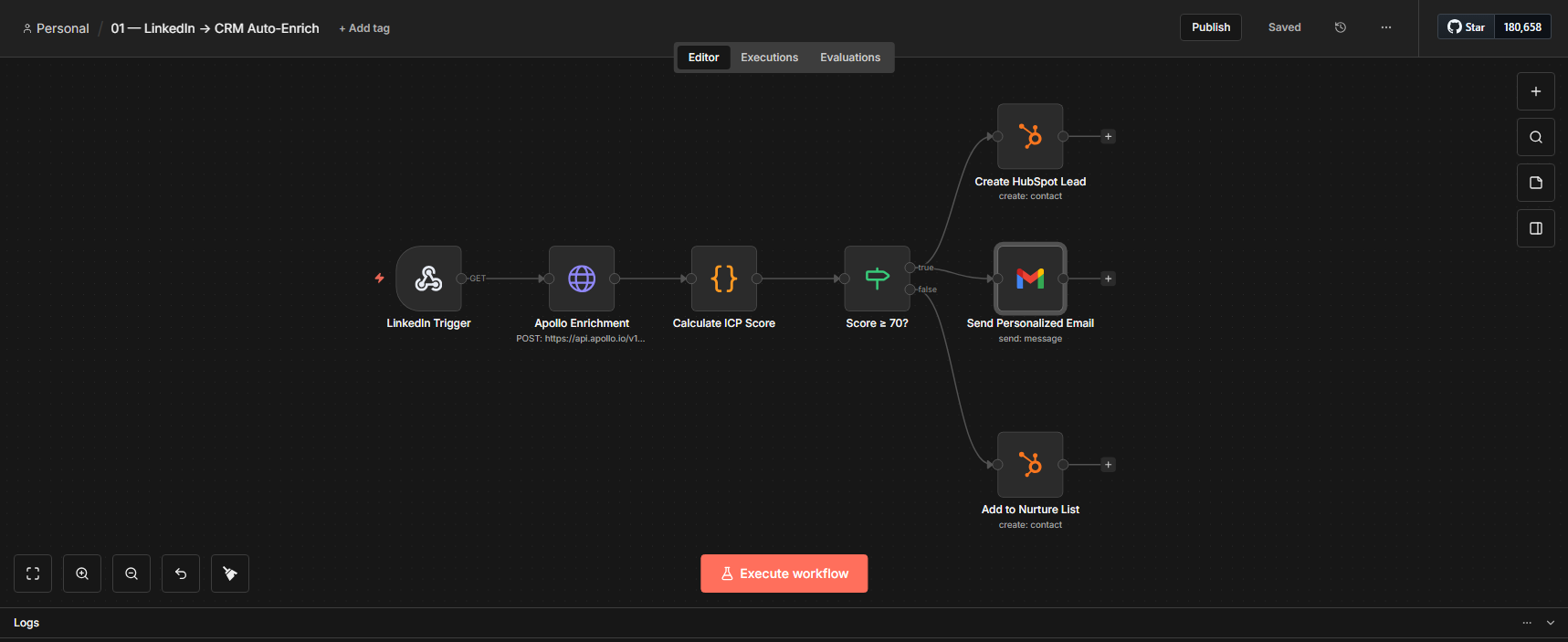This screenshot has width=1568, height=642.
Task: Run the Execute workflow button
Action: pos(784,574)
